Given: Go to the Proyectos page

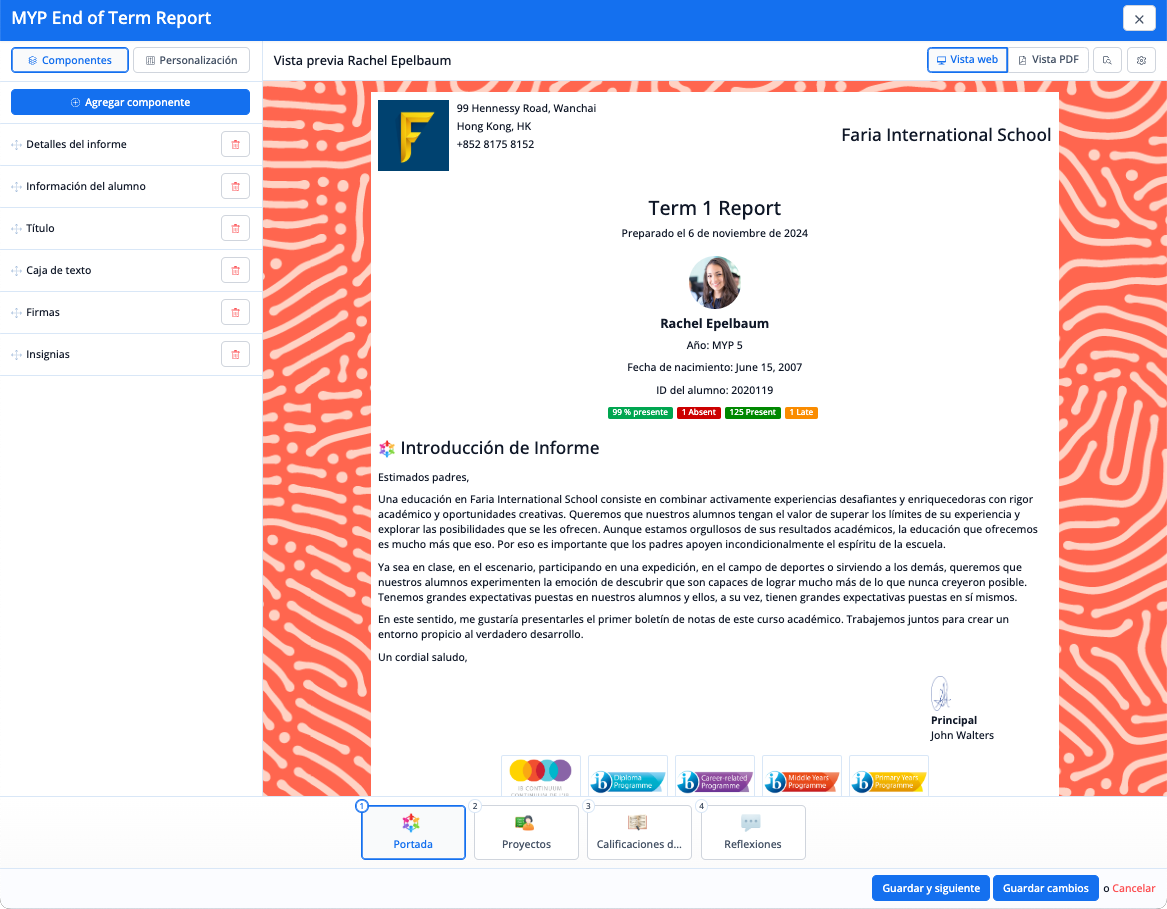Looking at the screenshot, I should [526, 832].
